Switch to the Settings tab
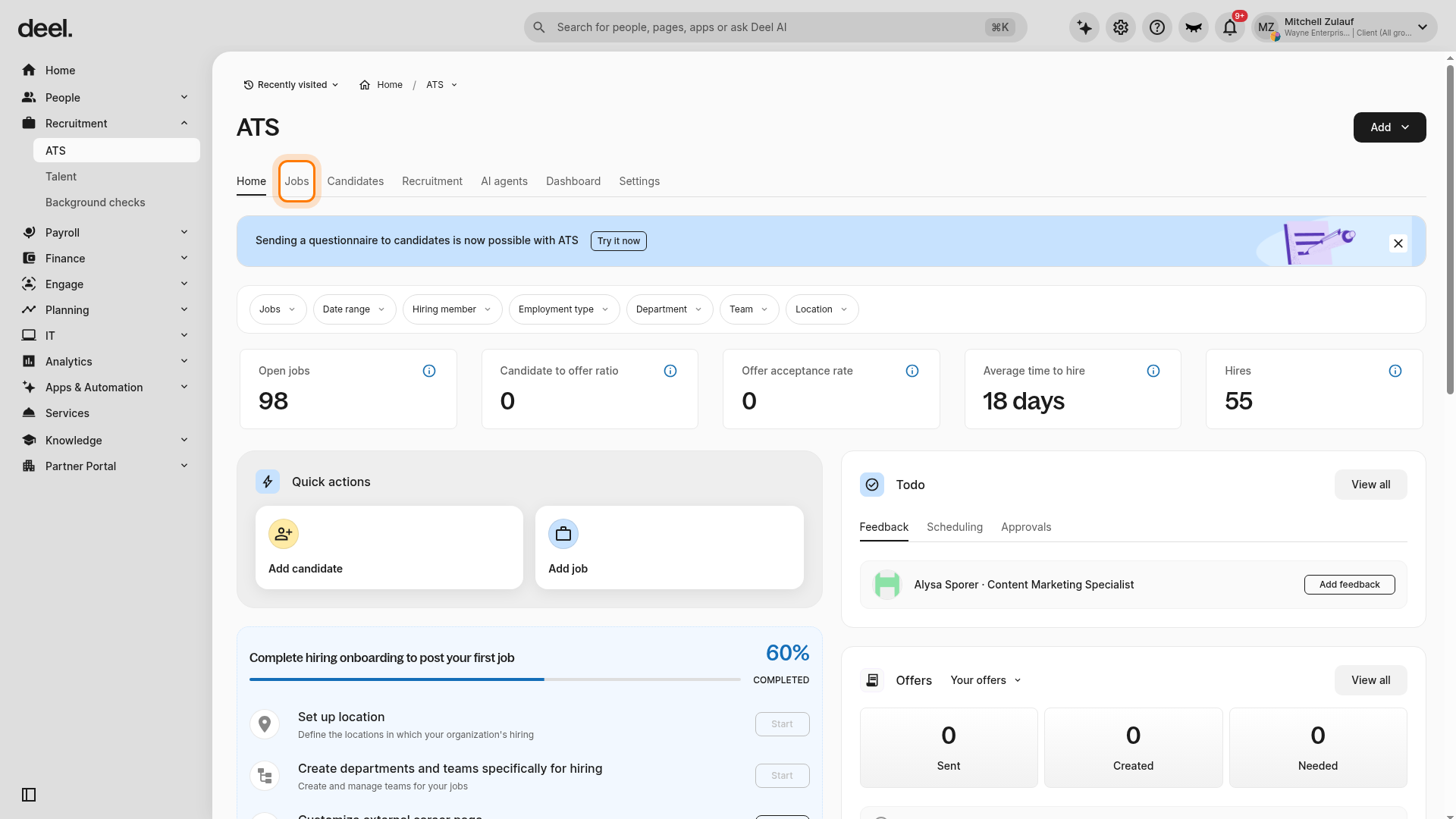1456x819 pixels. [639, 181]
